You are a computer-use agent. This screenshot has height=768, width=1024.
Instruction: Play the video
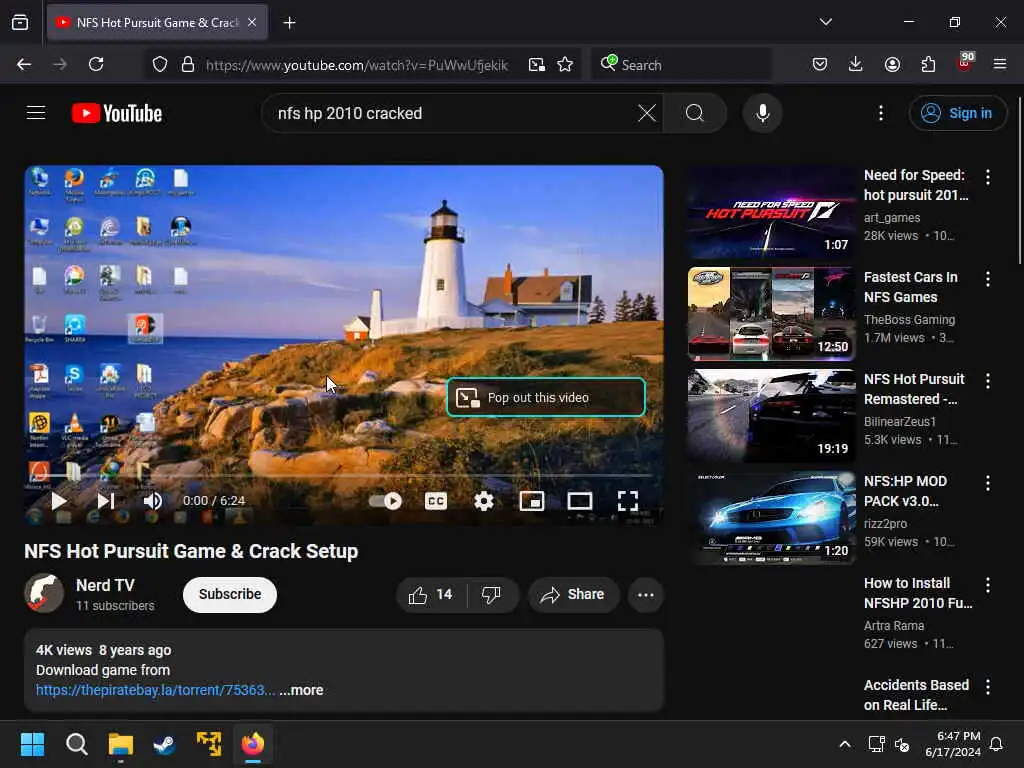point(59,501)
